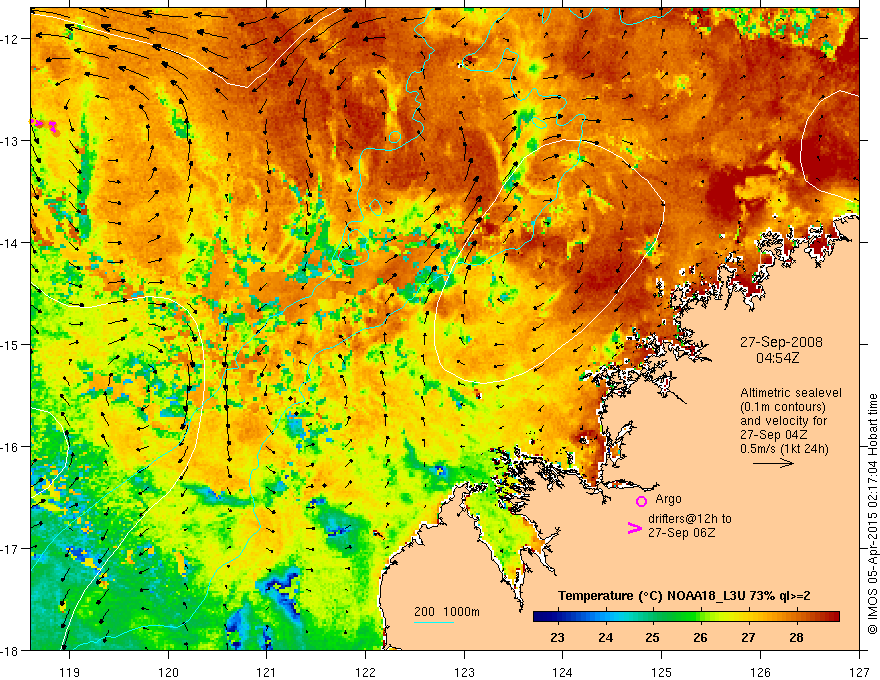Click the longitude axis label 127
This screenshot has height=680, width=880.
click(859, 672)
